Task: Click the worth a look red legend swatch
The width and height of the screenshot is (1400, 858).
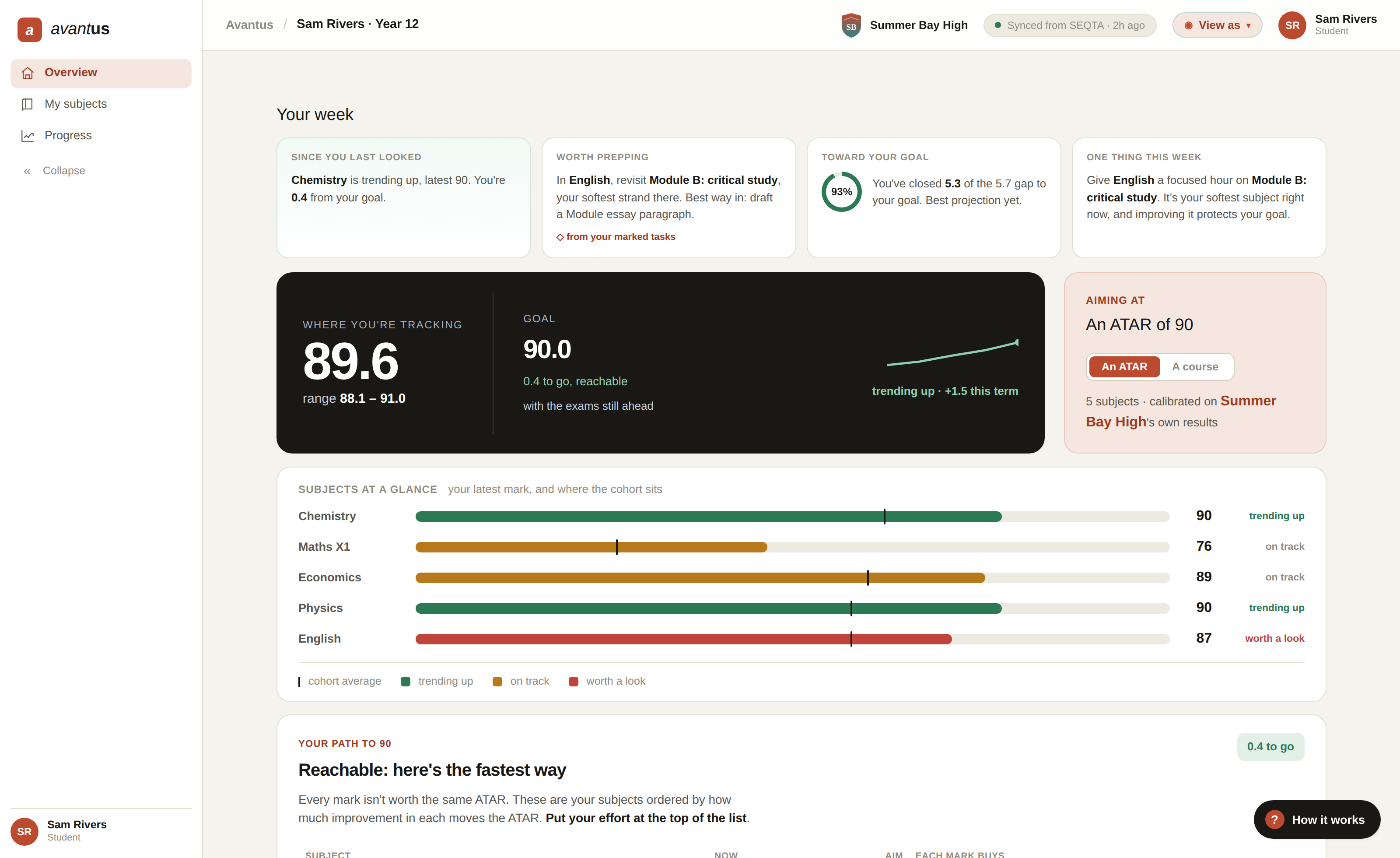Action: [573, 681]
